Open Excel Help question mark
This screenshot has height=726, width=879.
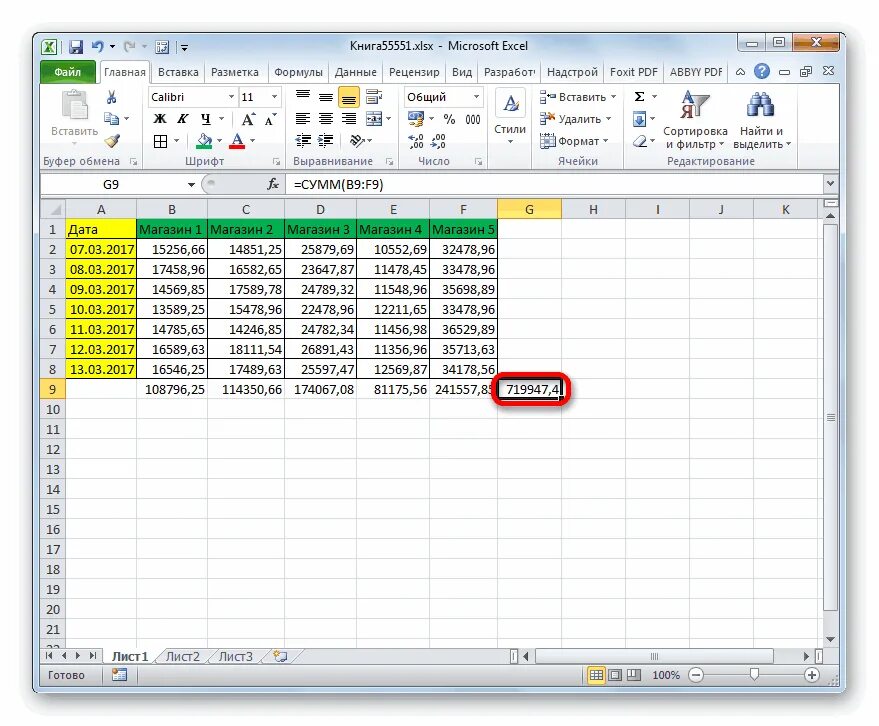point(761,72)
